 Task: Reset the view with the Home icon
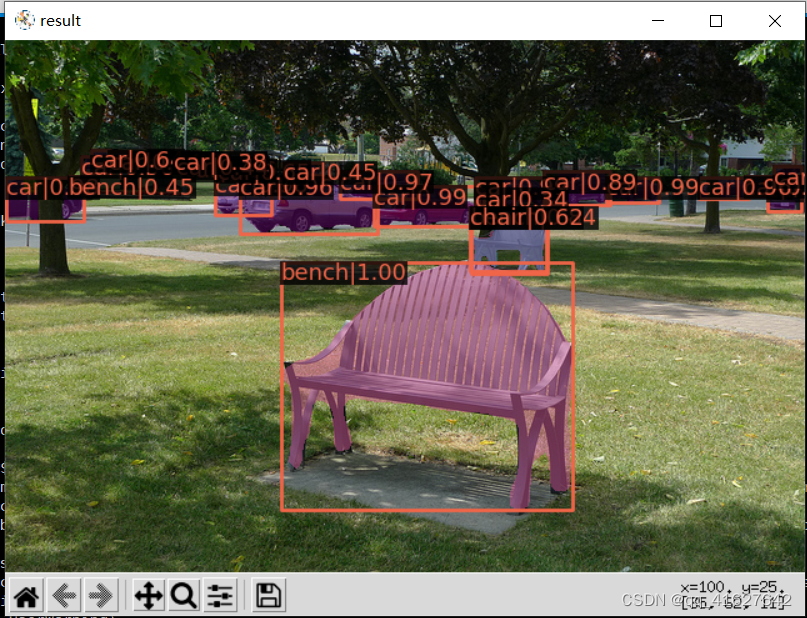pyautogui.click(x=26, y=595)
